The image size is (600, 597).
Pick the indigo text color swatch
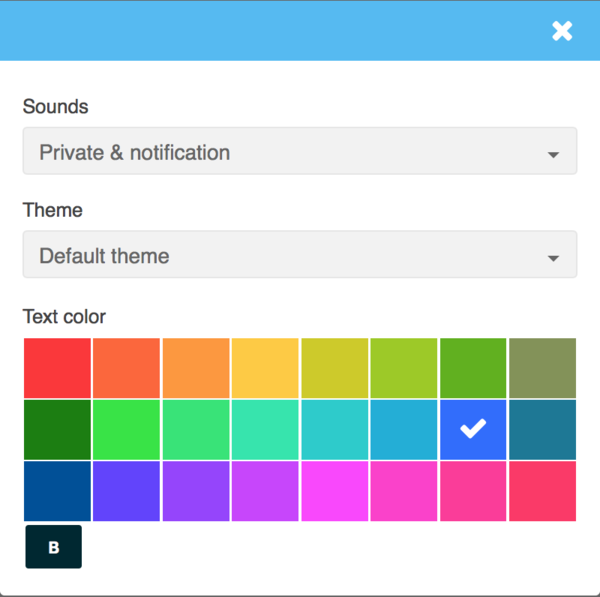[x=126, y=491]
